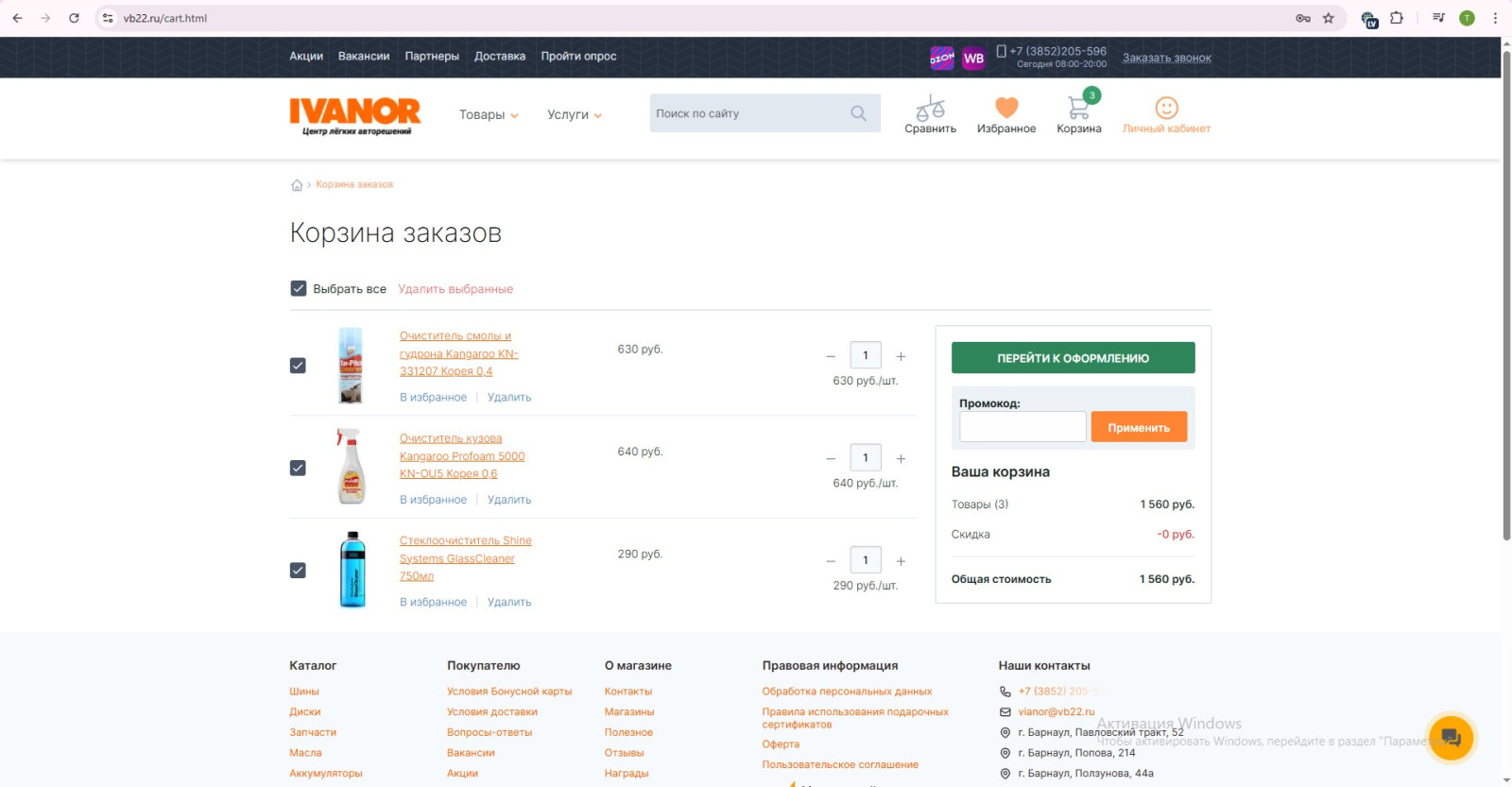Open the orange chat widget
Viewport: 1512px width, 787px height.
(x=1451, y=737)
